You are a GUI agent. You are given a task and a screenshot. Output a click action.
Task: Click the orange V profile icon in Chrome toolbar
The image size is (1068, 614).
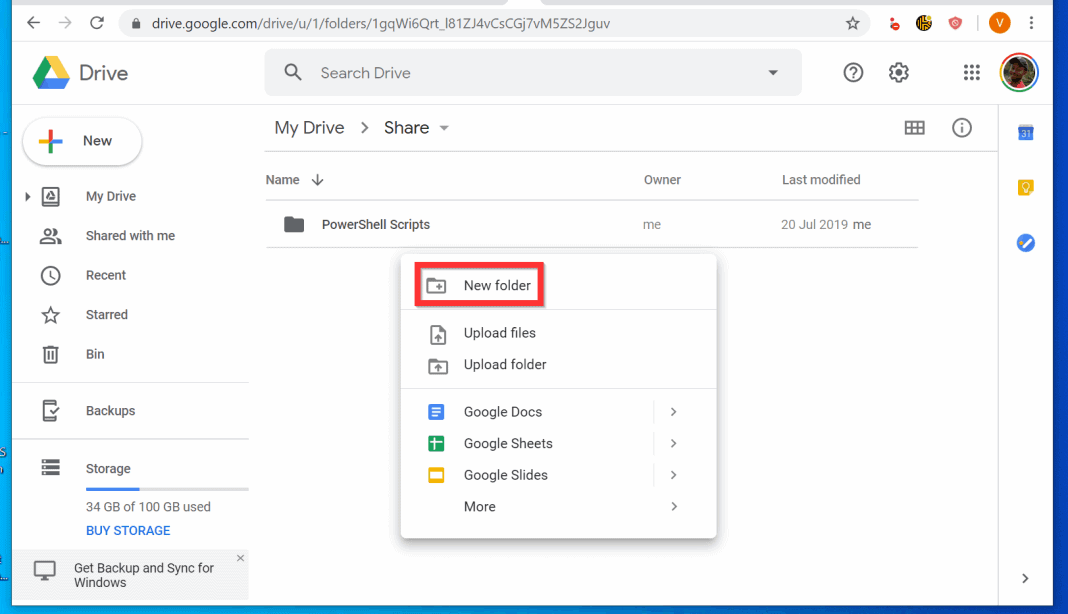[x=999, y=23]
